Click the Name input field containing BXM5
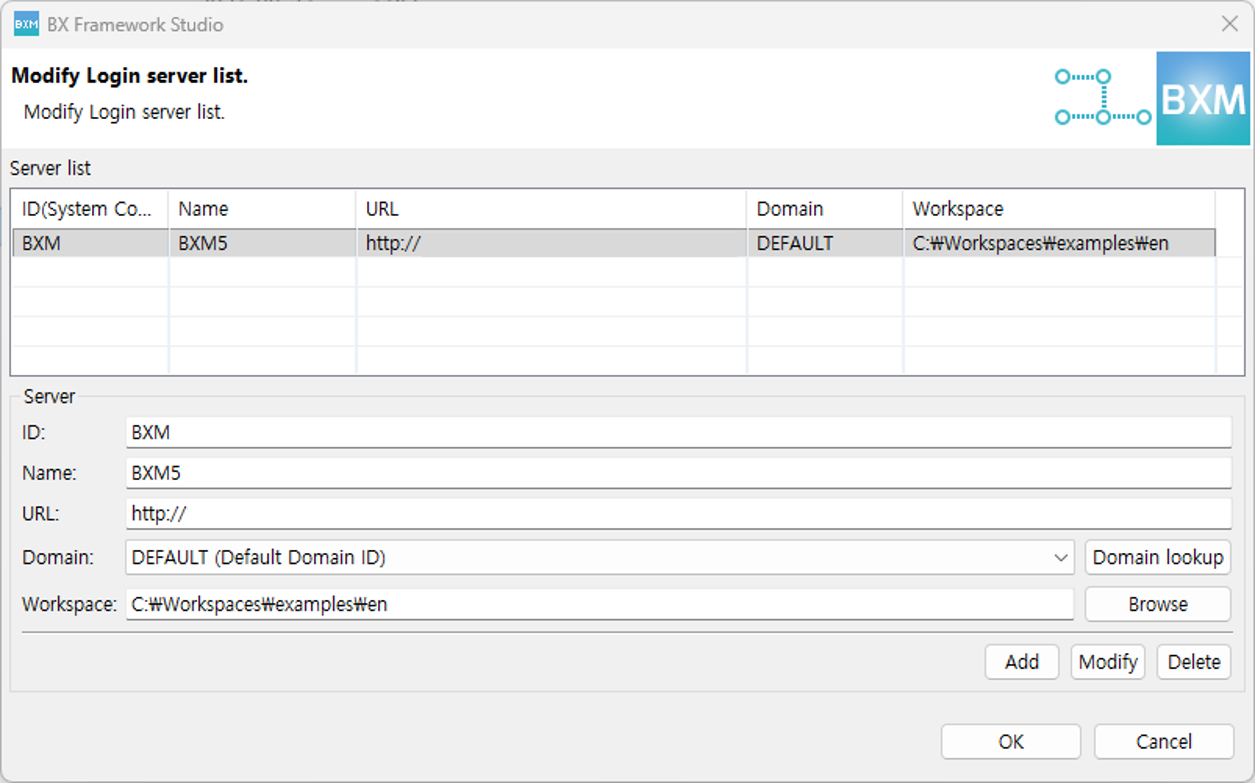 [x=600, y=473]
